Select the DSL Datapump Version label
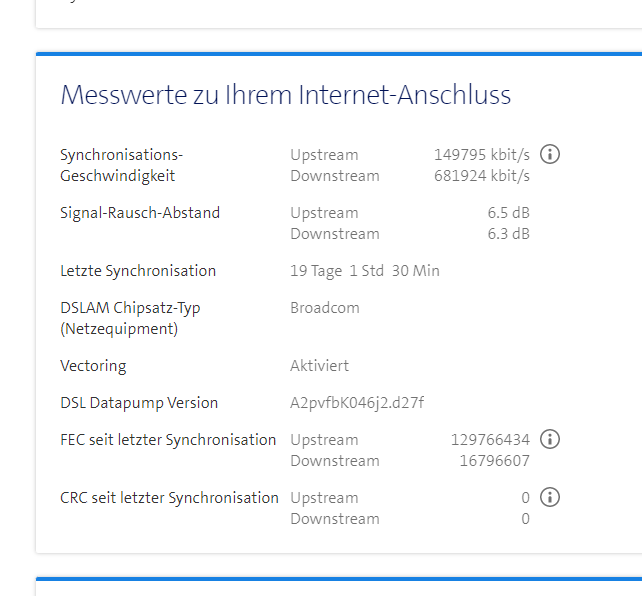This screenshot has height=596, width=642. pyautogui.click(x=139, y=403)
